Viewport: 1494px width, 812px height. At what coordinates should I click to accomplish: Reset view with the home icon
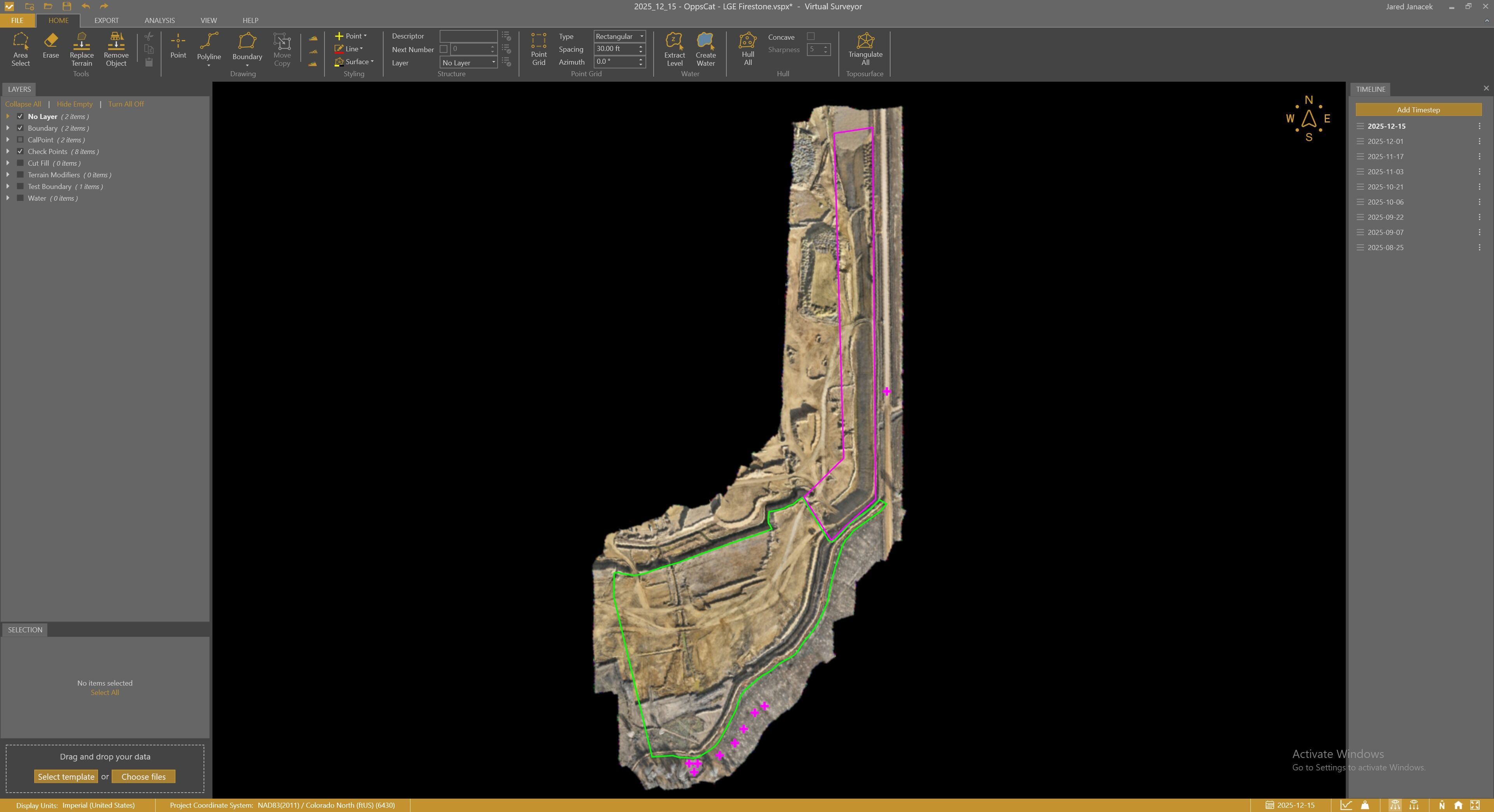click(1458, 805)
